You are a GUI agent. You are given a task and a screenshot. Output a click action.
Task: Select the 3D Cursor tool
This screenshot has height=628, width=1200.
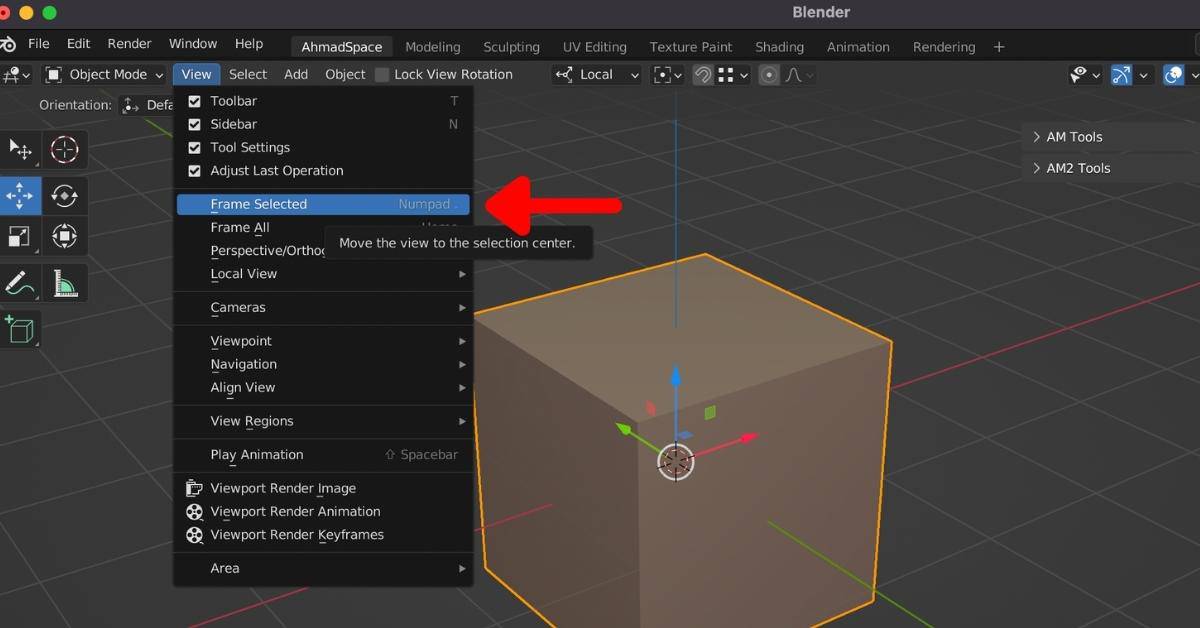[64, 150]
